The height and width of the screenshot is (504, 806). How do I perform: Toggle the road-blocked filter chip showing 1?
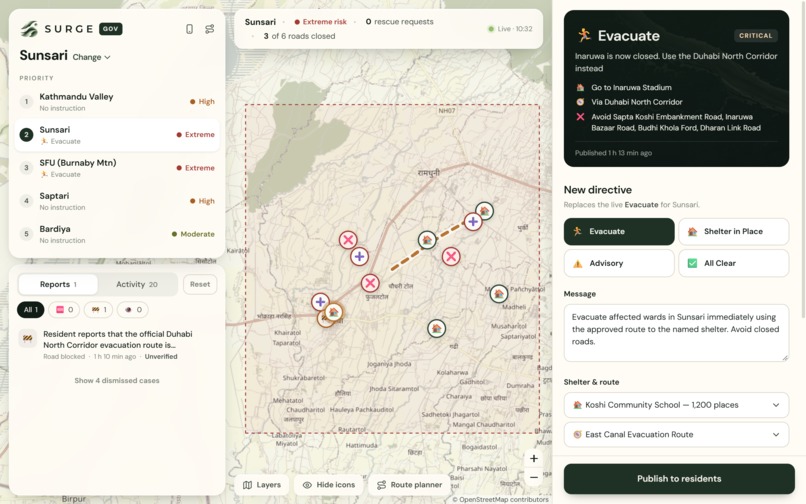tap(98, 310)
